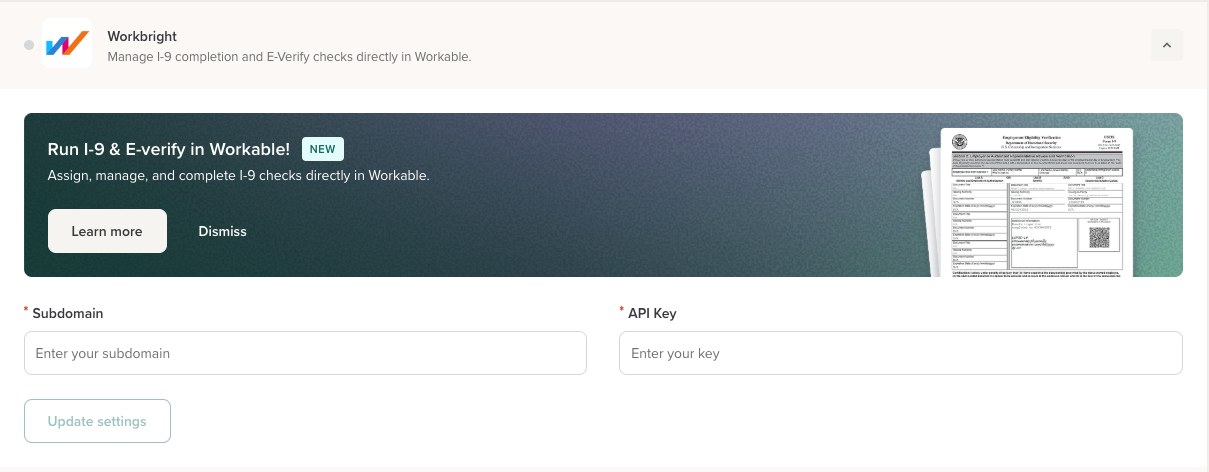Click the API Key field label
Image resolution: width=1209 pixels, height=472 pixels.
(x=652, y=313)
